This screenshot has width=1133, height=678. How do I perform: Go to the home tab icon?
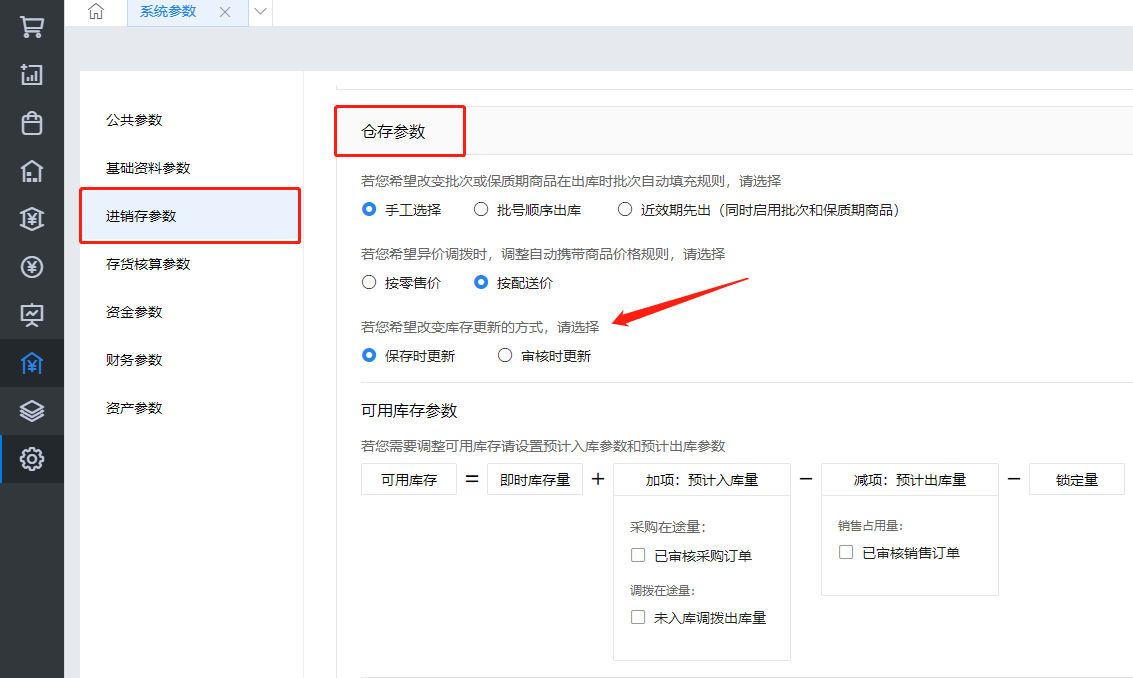point(96,12)
